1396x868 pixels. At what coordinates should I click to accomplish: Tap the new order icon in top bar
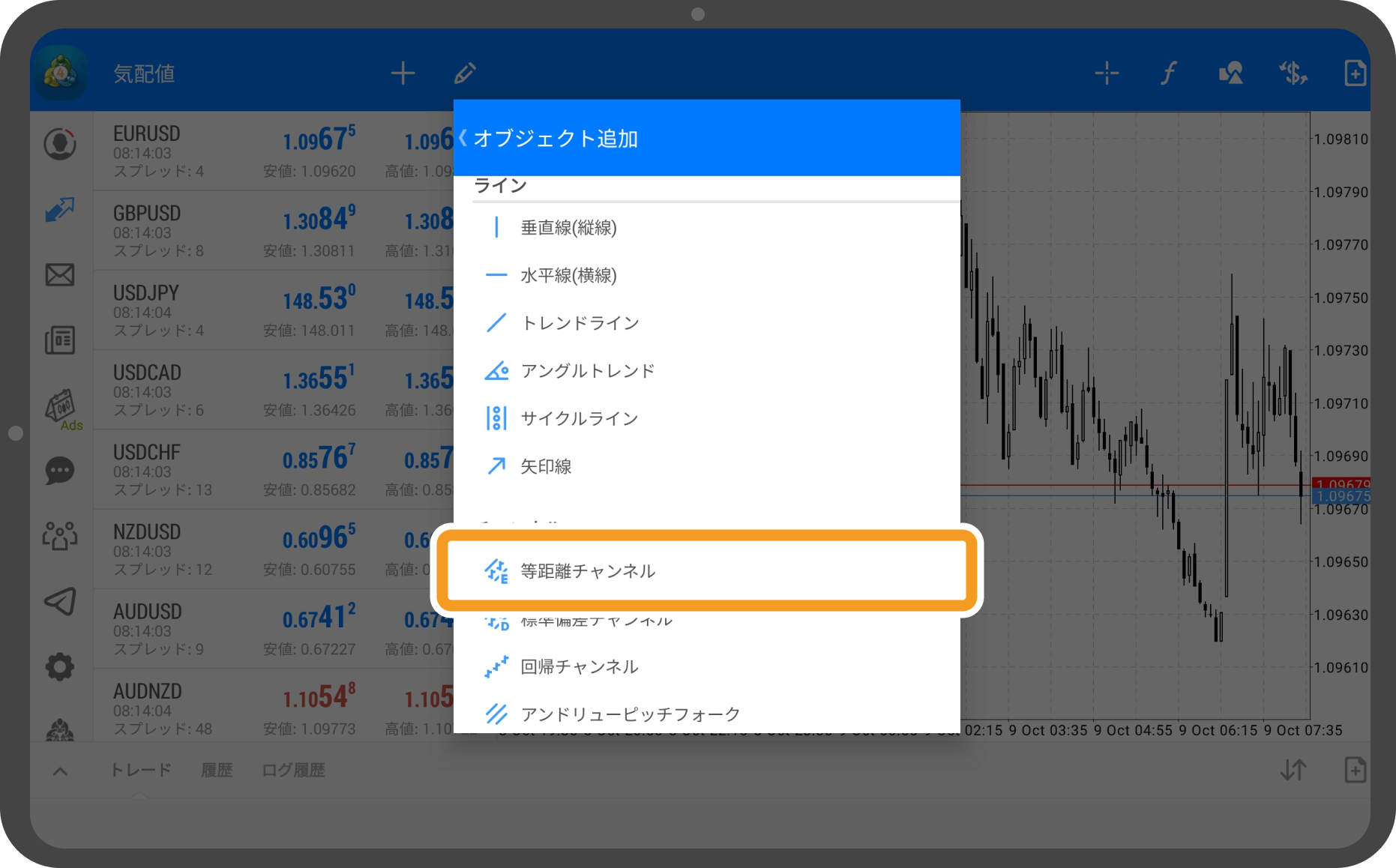[x=1355, y=73]
